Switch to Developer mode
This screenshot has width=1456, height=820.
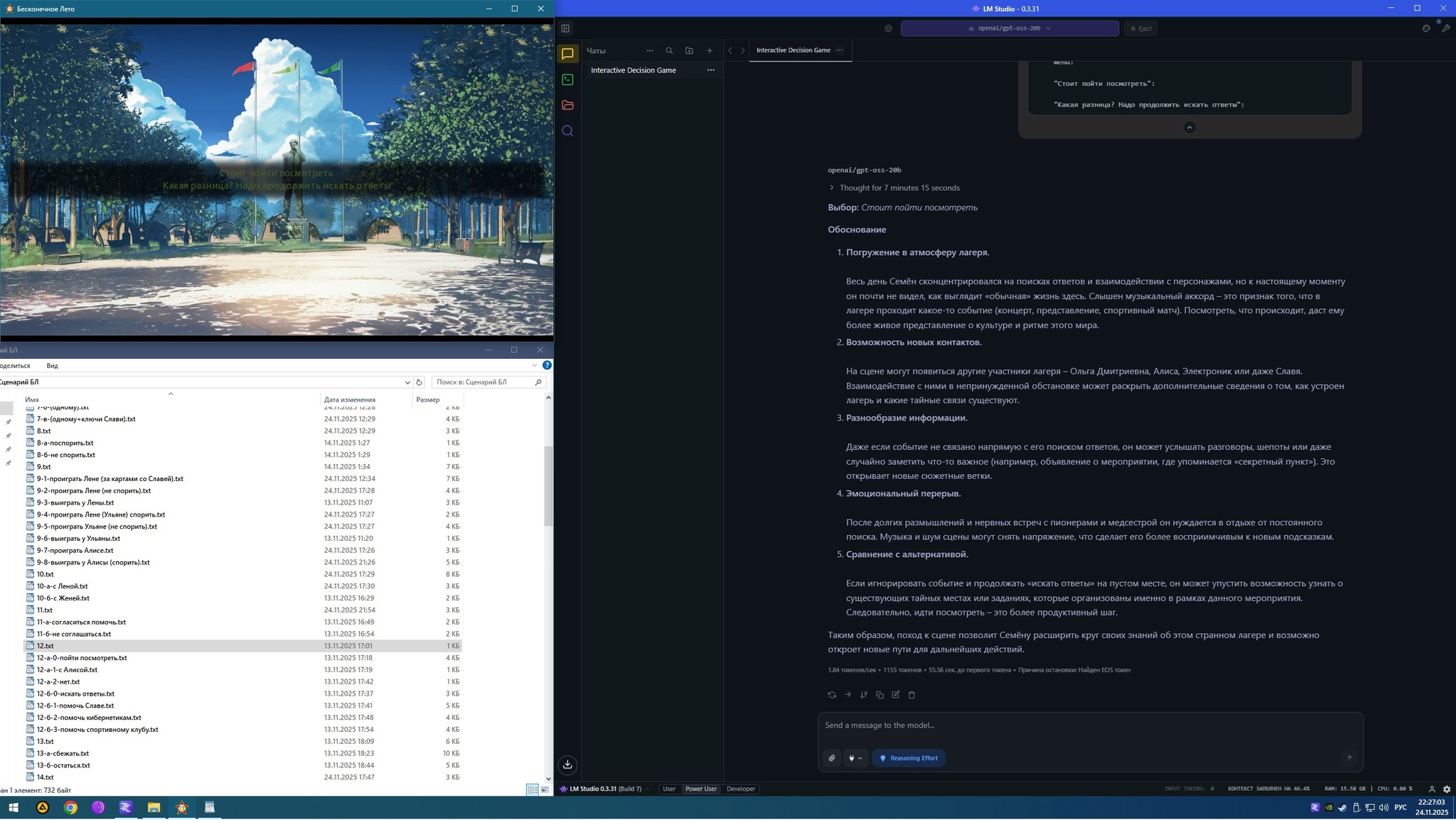740,789
